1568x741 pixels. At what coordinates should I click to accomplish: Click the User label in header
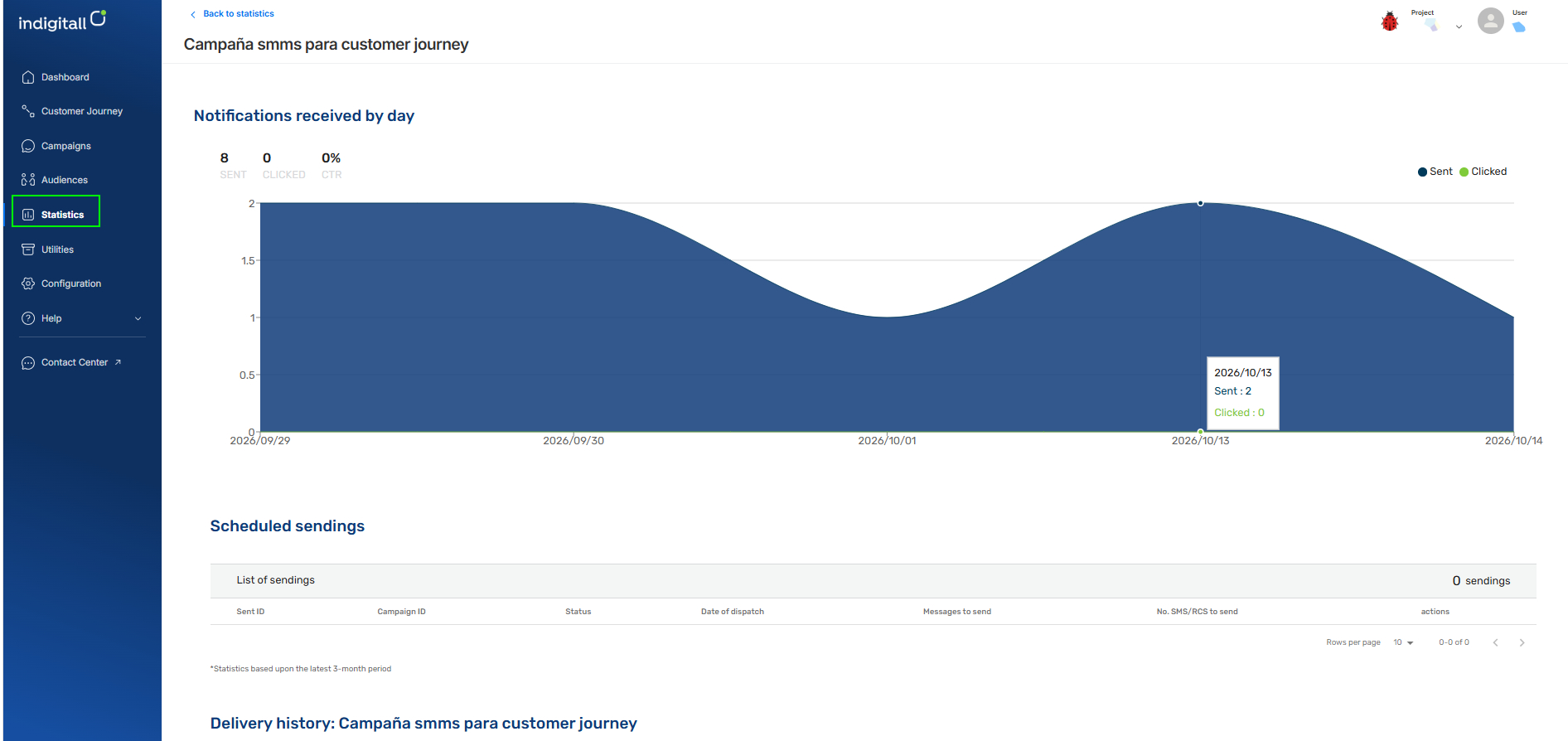tap(1519, 12)
